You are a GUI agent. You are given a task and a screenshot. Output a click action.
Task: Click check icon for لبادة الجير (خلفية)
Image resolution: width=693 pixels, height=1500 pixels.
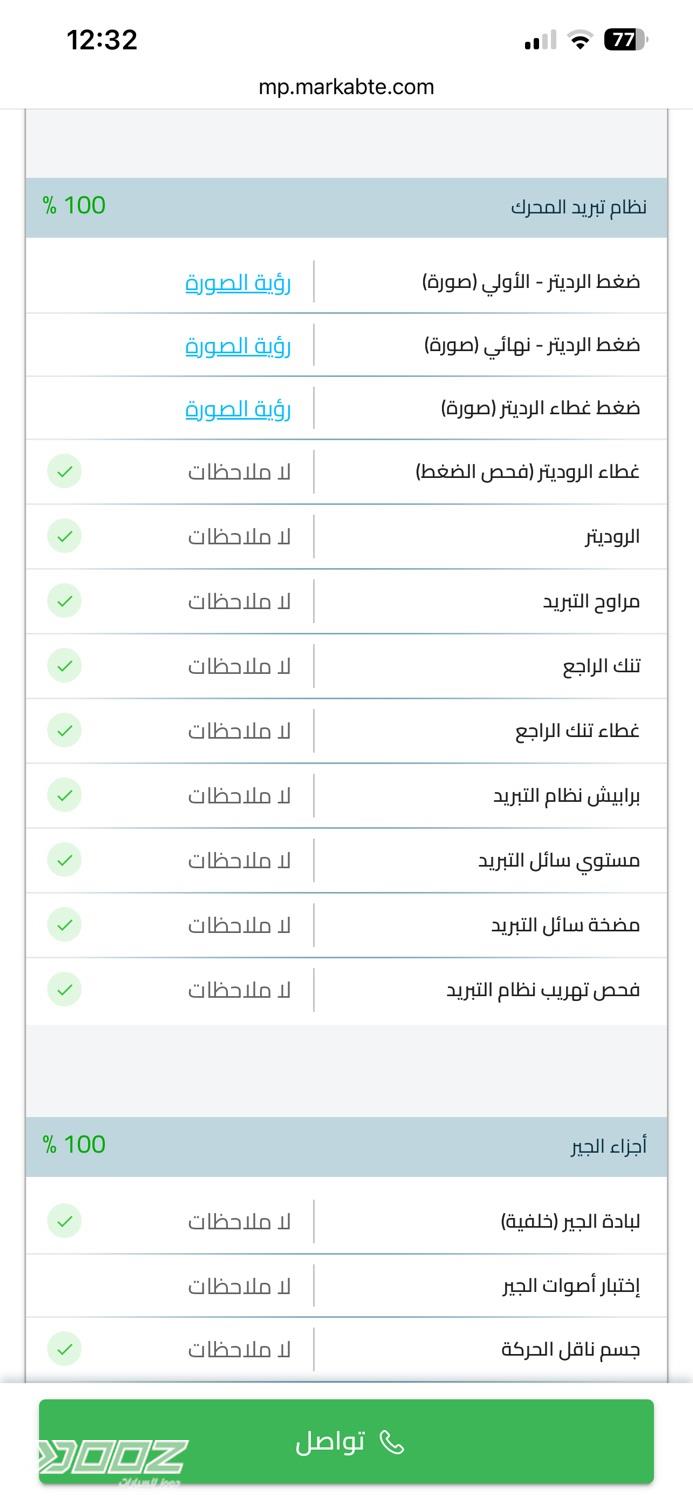(x=64, y=1221)
